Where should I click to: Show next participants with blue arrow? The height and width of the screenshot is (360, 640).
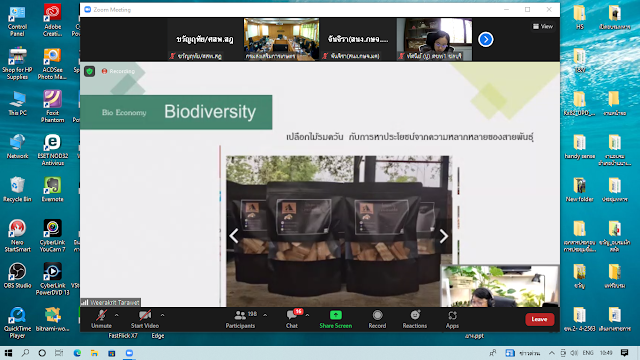[x=486, y=40]
